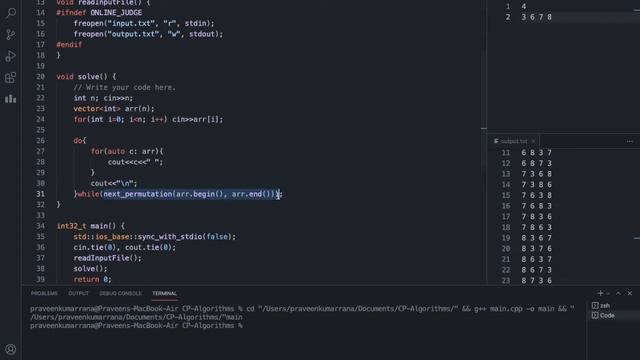Viewport: 640px width, 360px height.
Task: Click the 'solve();' call in main
Action: [x=90, y=269]
